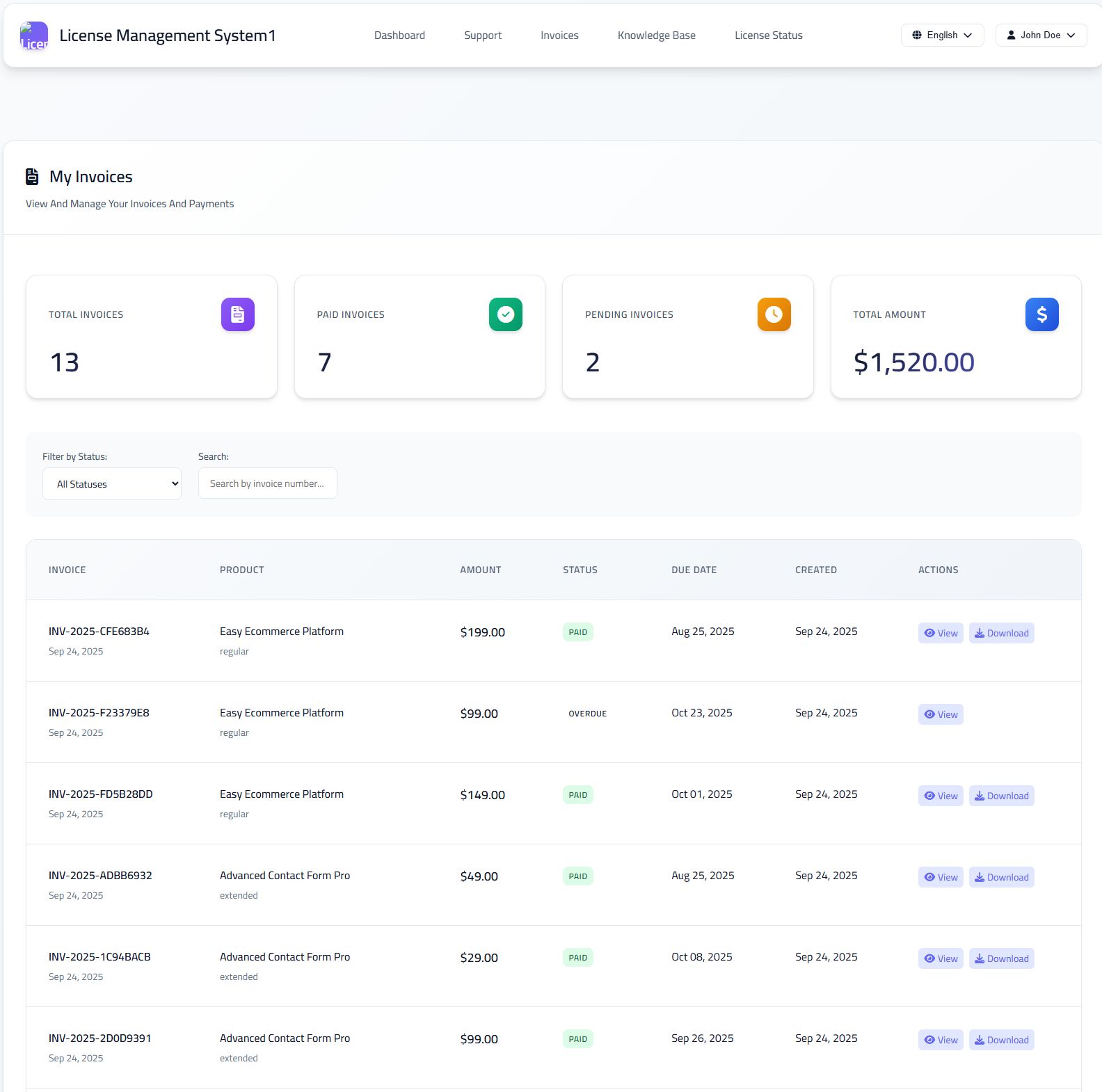Click the CREATED column header
The height and width of the screenshot is (1092, 1102).
click(816, 570)
